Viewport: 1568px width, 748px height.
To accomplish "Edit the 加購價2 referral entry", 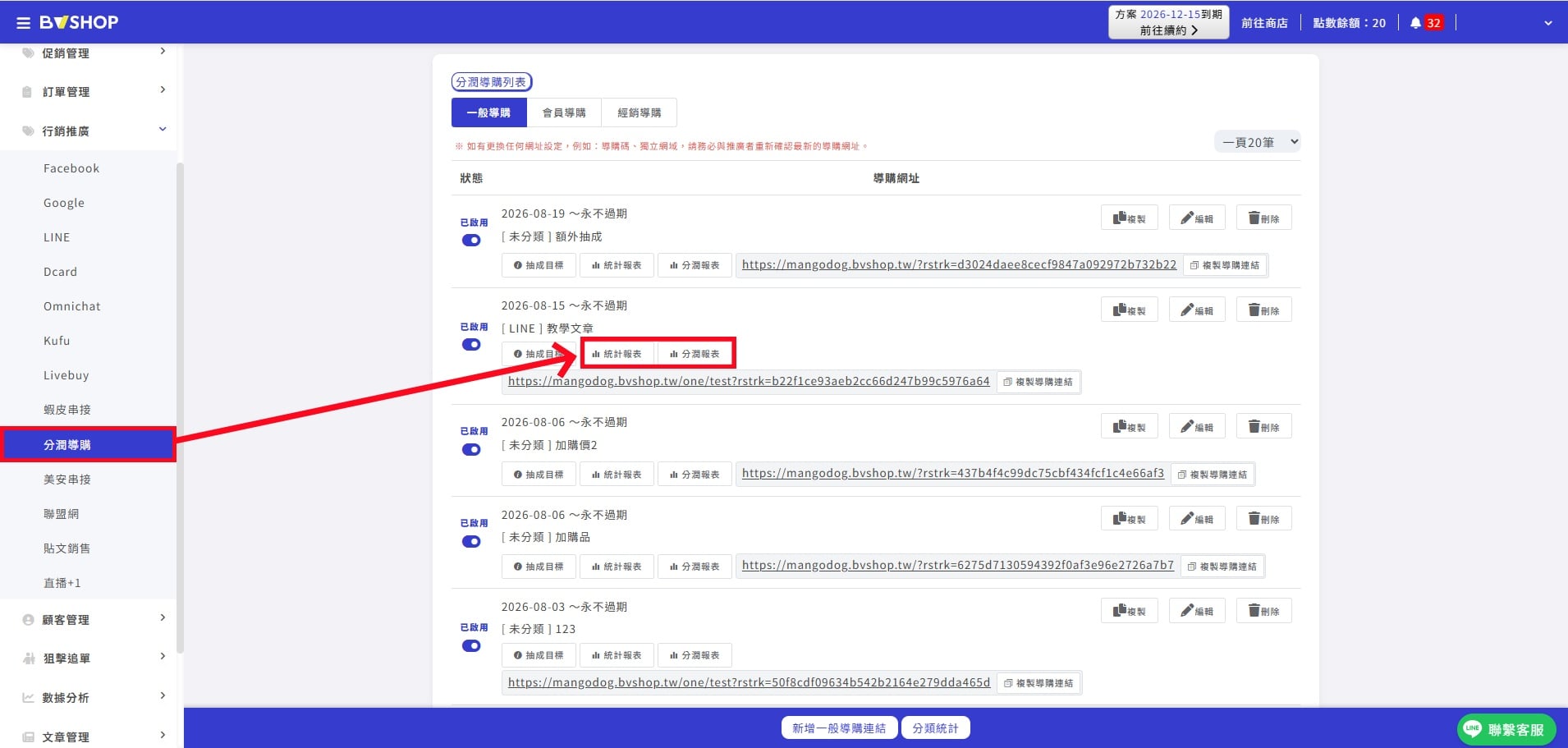I will click(1197, 426).
